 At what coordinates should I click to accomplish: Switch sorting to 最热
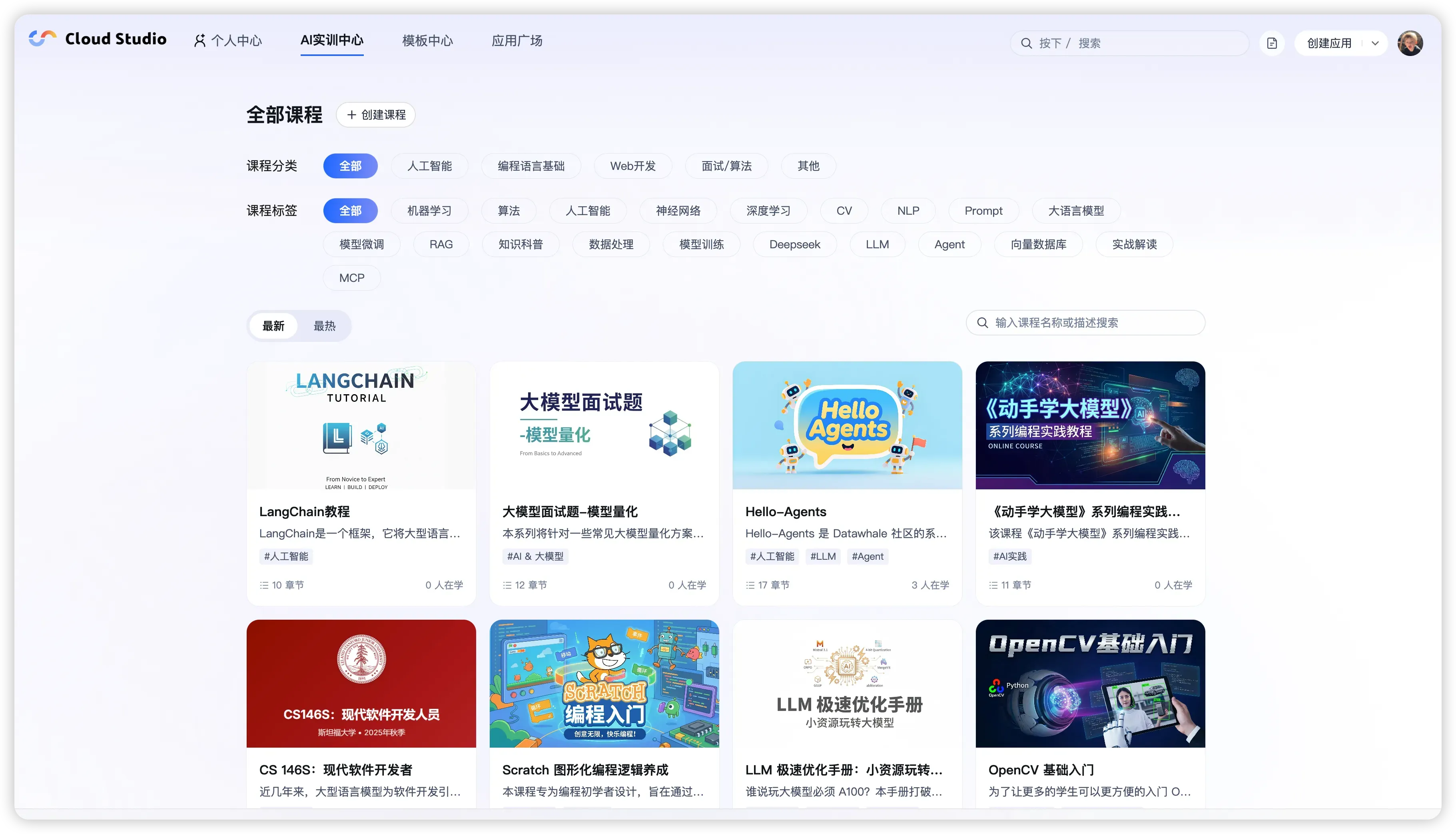324,326
